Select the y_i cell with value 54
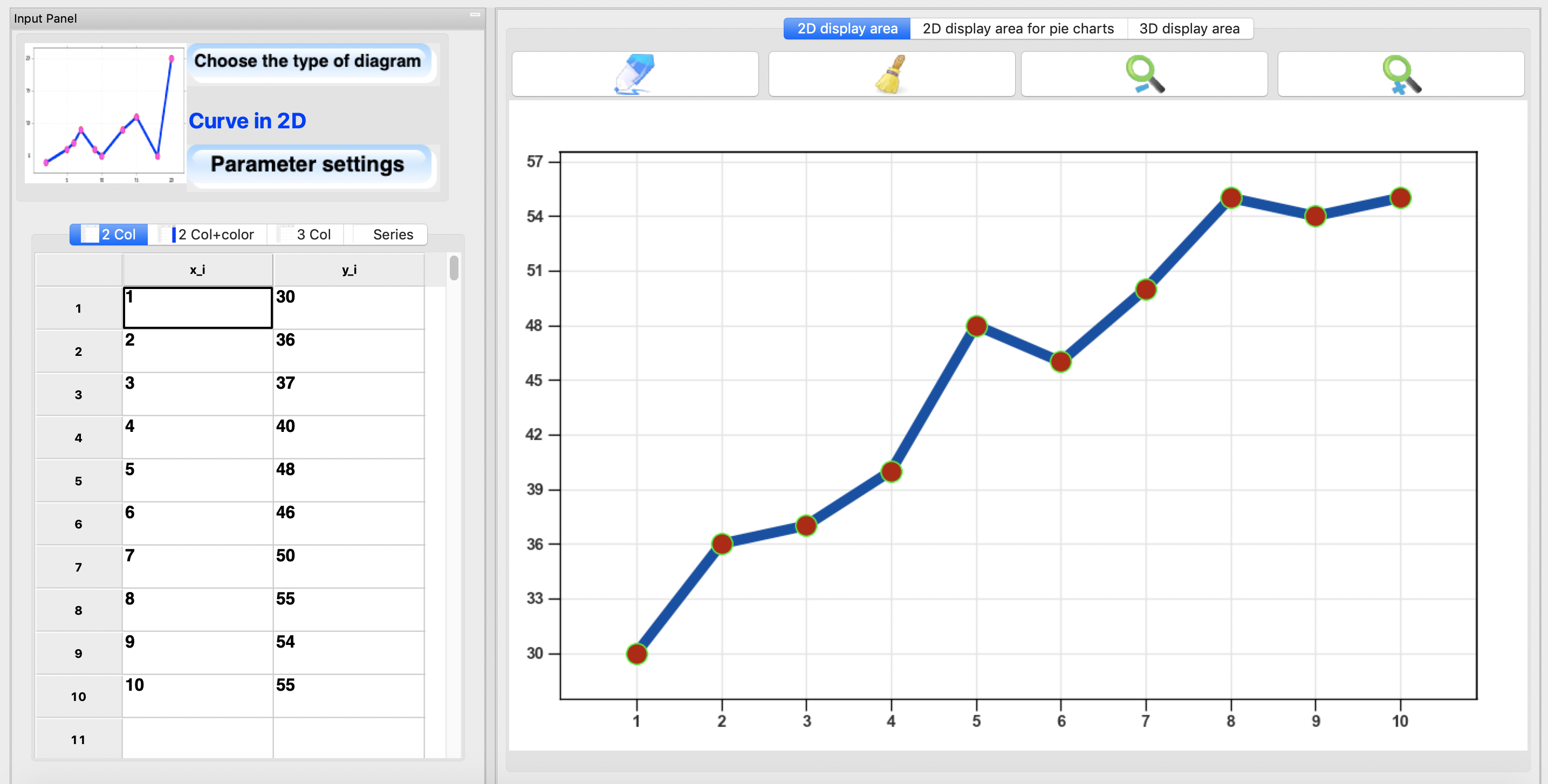This screenshot has width=1548, height=784. point(348,654)
